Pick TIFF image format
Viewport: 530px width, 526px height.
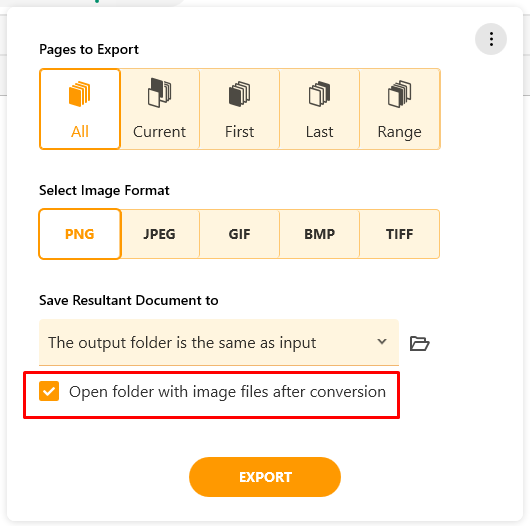coord(400,234)
